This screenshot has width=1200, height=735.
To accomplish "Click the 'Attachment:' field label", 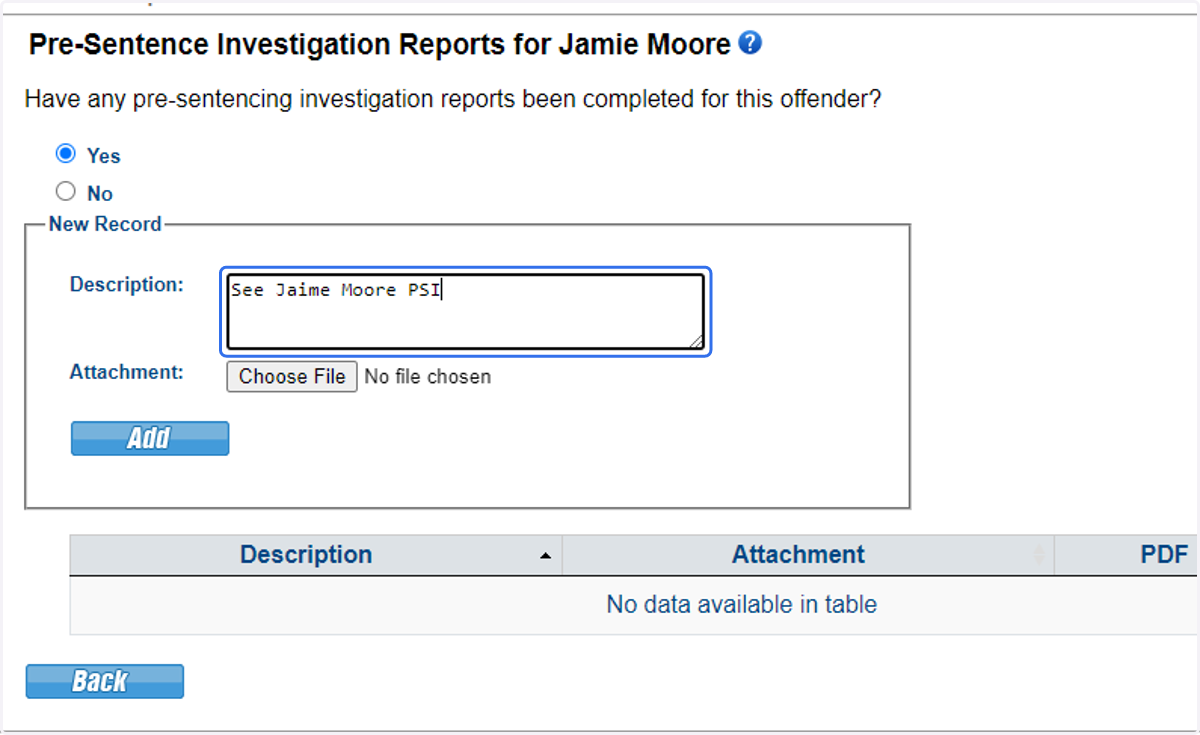I will pos(127,372).
